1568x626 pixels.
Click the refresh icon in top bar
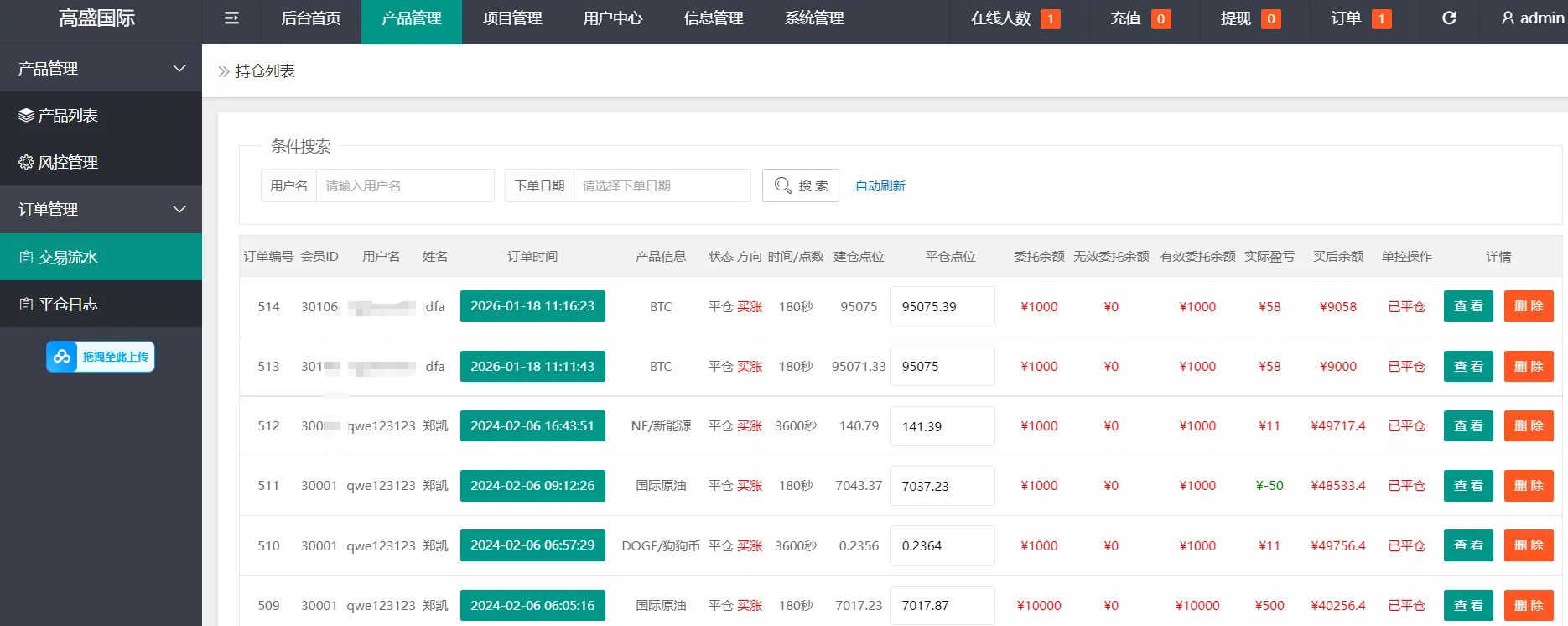click(x=1448, y=18)
